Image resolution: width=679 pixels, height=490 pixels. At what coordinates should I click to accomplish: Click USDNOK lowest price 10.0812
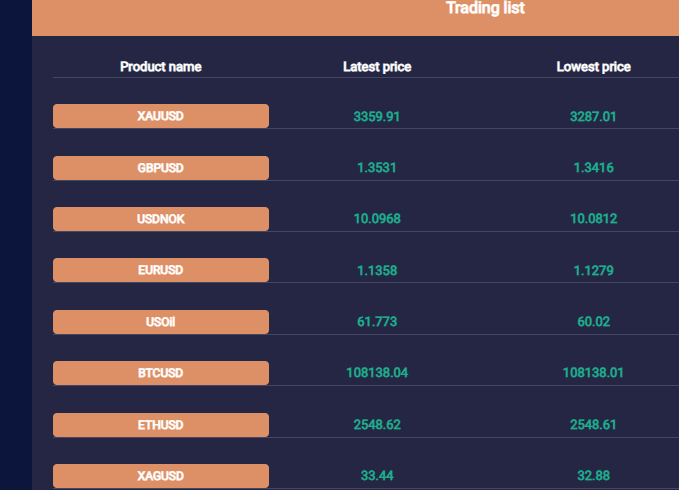pos(593,219)
